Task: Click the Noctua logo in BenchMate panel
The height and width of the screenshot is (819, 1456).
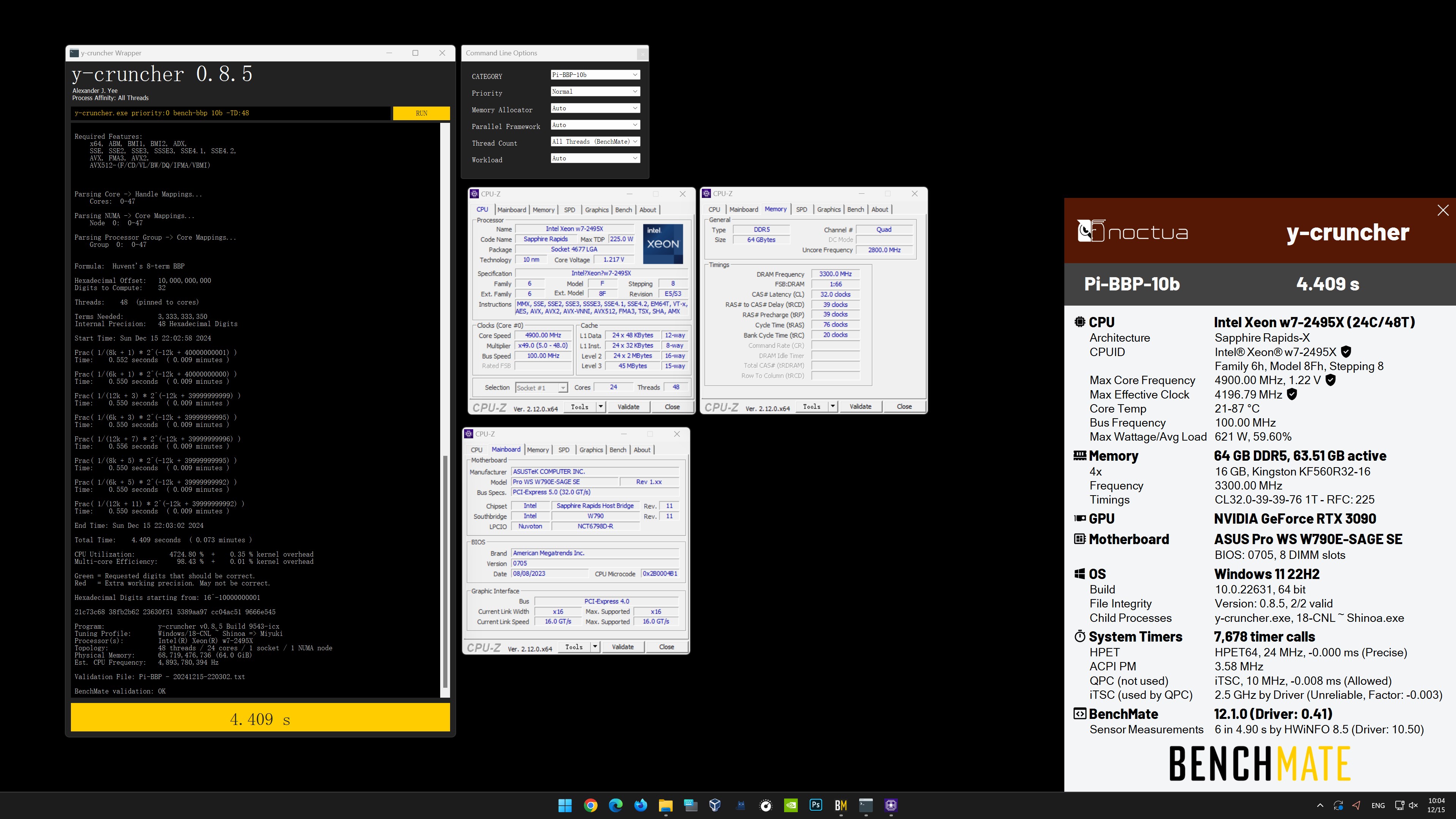Action: [x=1132, y=231]
